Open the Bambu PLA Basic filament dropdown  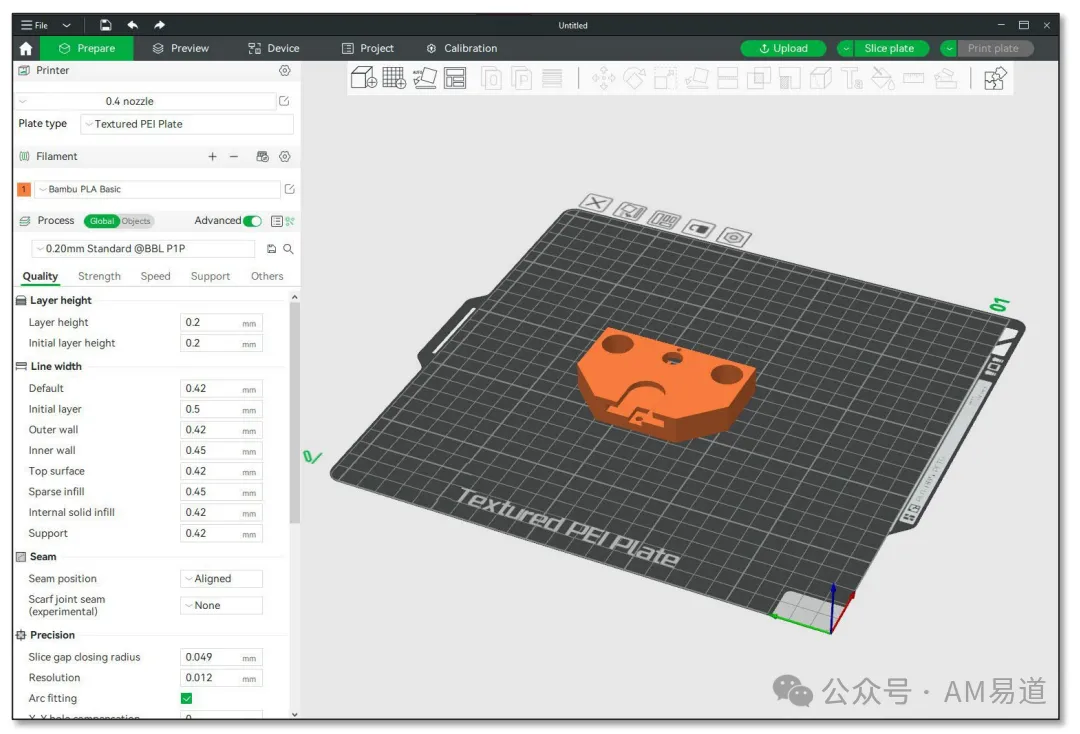(x=158, y=189)
